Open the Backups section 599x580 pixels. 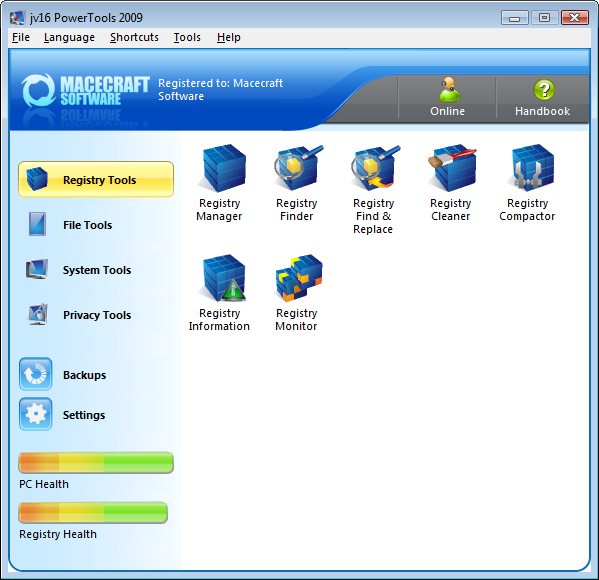[x=63, y=374]
